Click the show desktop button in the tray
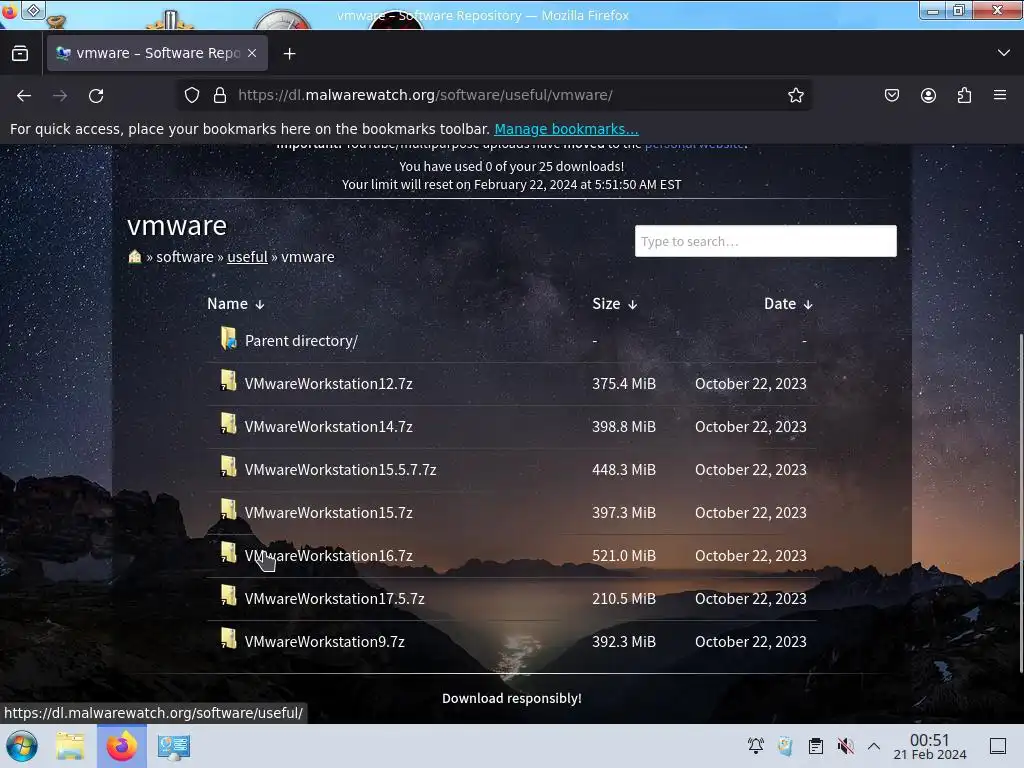The height and width of the screenshot is (768, 1024). tap(998, 746)
